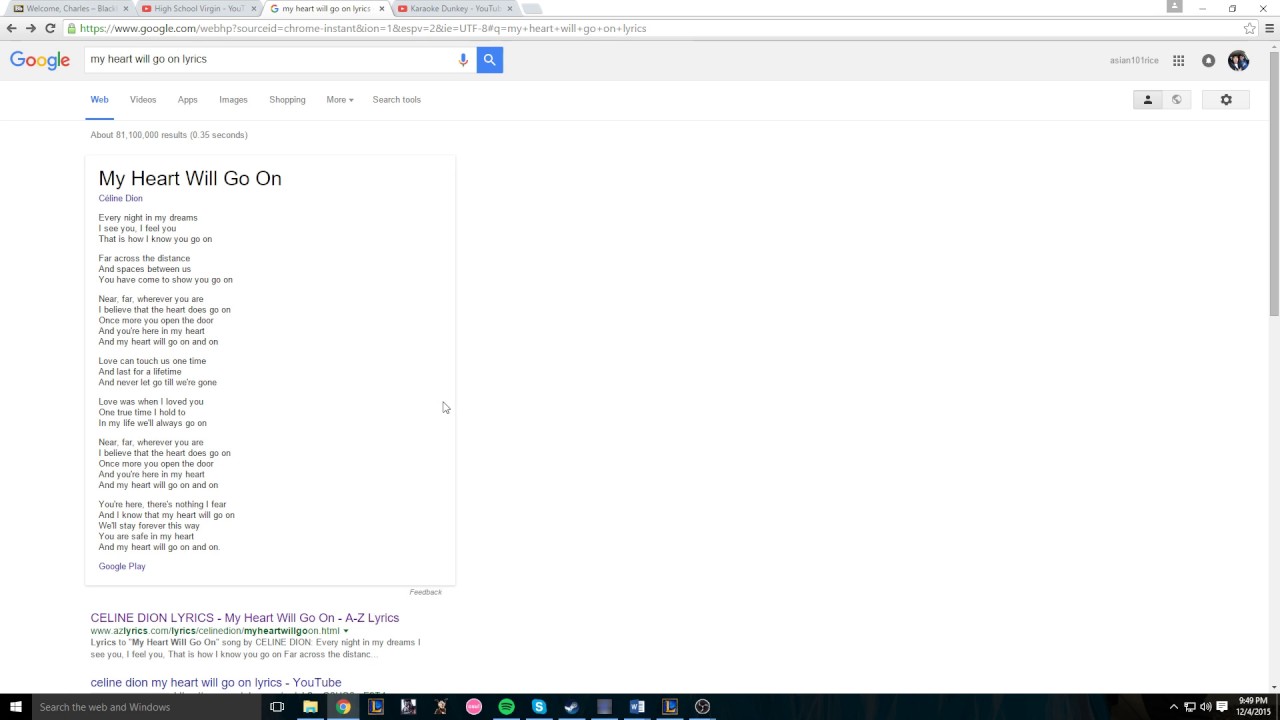Bookmark this page with the star
This screenshot has width=1280, height=720.
(x=1249, y=28)
